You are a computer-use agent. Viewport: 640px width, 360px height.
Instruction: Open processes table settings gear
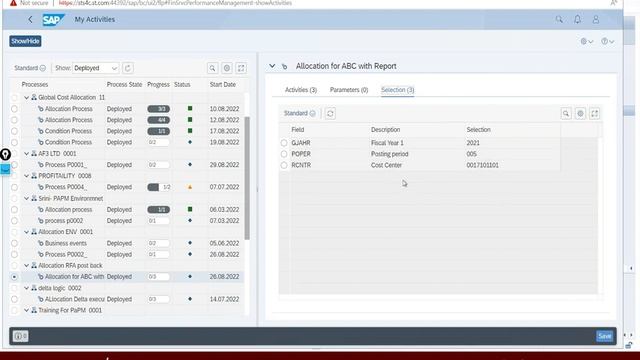coord(227,68)
